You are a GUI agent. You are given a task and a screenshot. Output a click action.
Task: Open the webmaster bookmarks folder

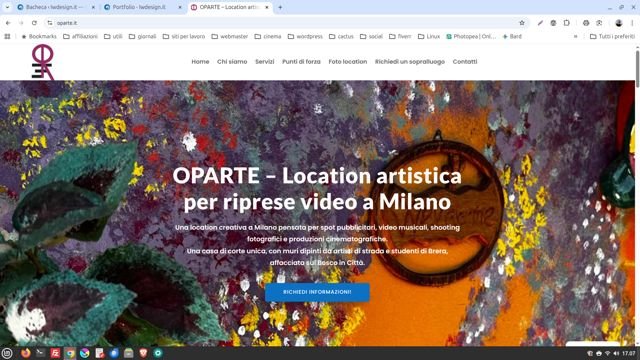tap(229, 36)
